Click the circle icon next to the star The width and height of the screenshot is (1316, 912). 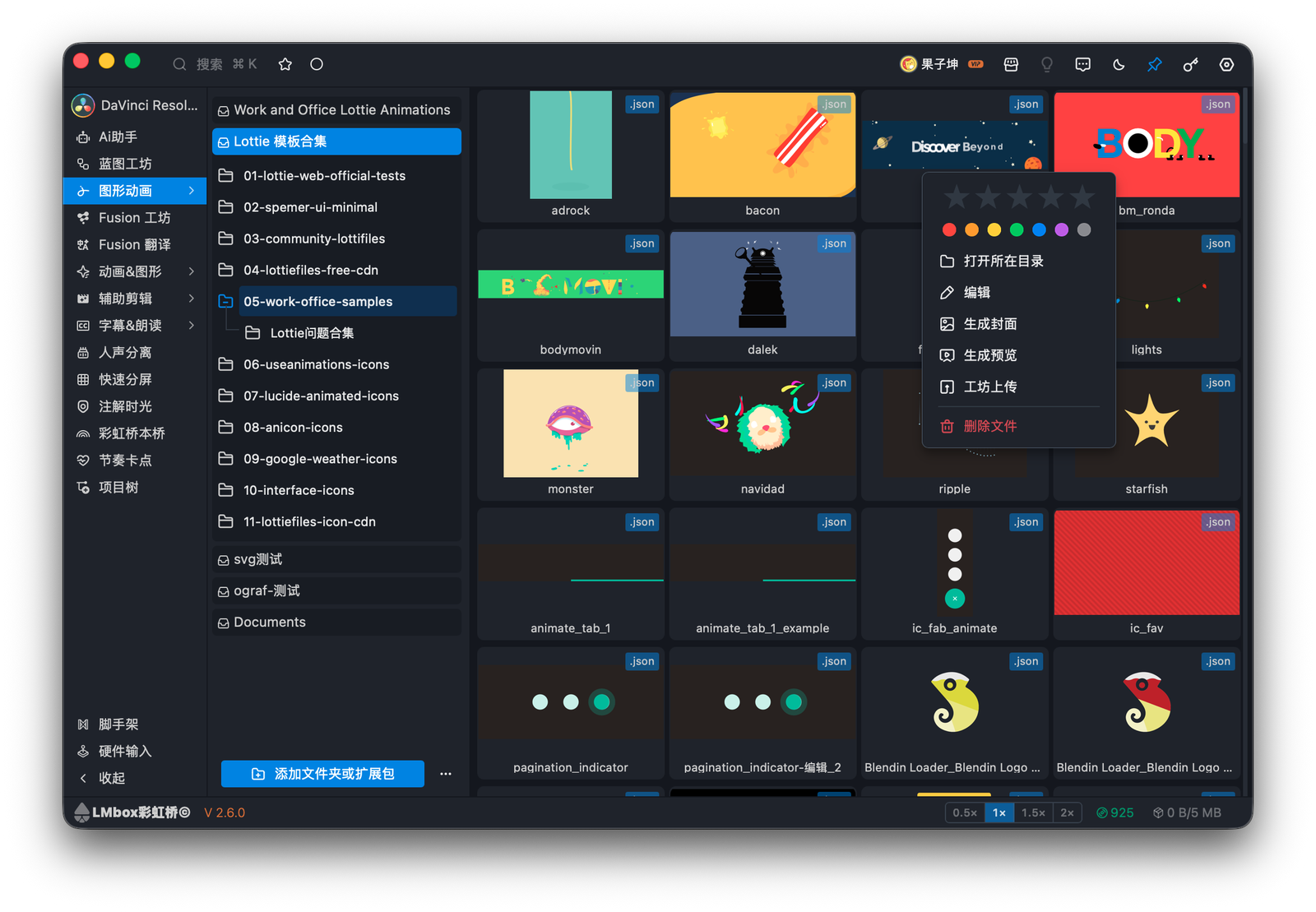tap(317, 64)
